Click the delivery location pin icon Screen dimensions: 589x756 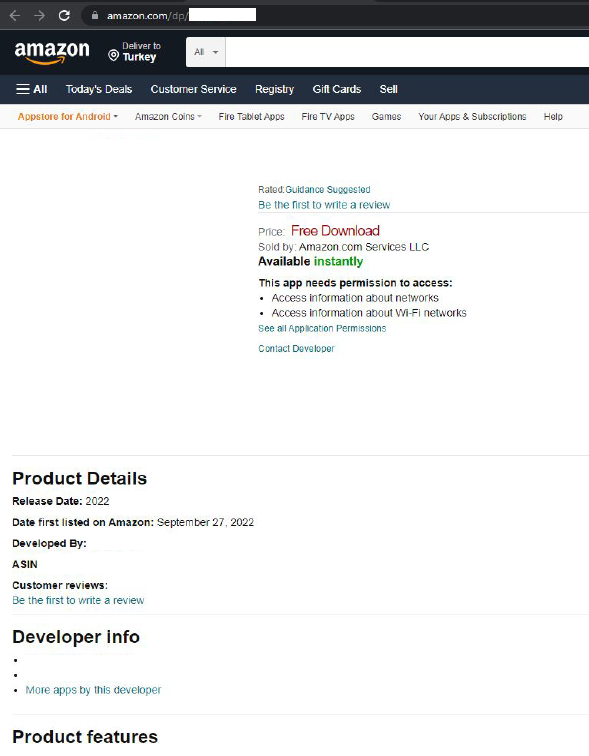[x=113, y=55]
